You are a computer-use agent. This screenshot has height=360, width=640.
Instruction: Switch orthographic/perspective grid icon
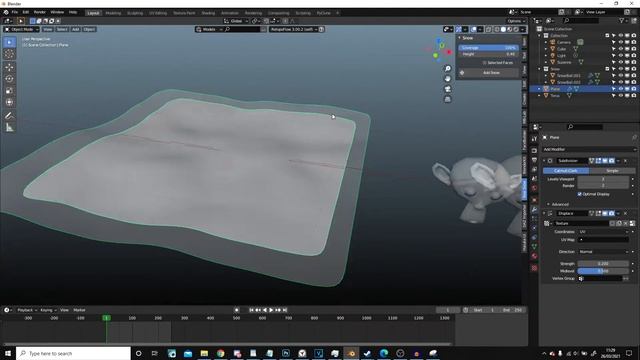(x=448, y=99)
